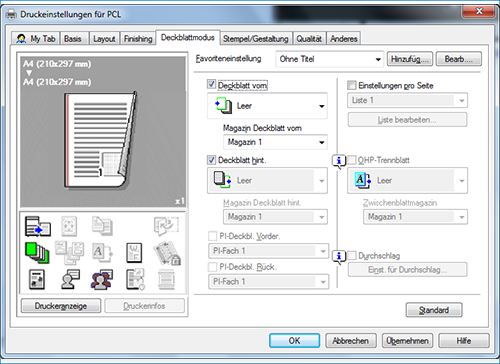Switch to the My Tab tab

click(x=36, y=39)
